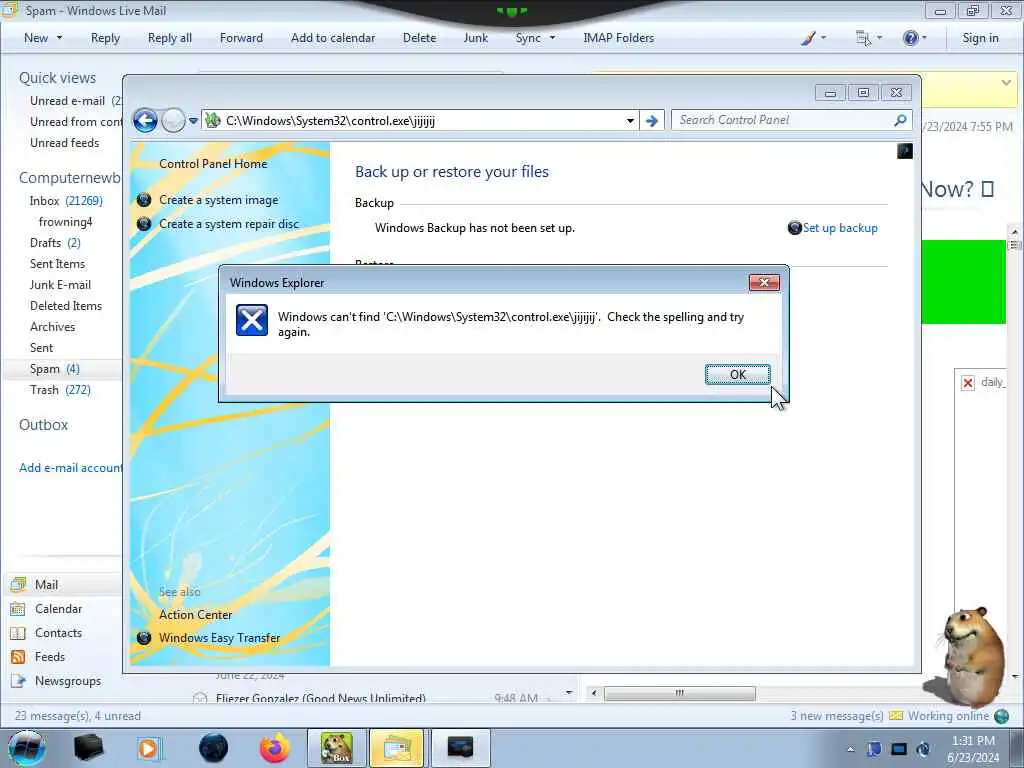Click the Forward arrow in Control Panel
This screenshot has width=1024, height=768.
click(x=173, y=121)
